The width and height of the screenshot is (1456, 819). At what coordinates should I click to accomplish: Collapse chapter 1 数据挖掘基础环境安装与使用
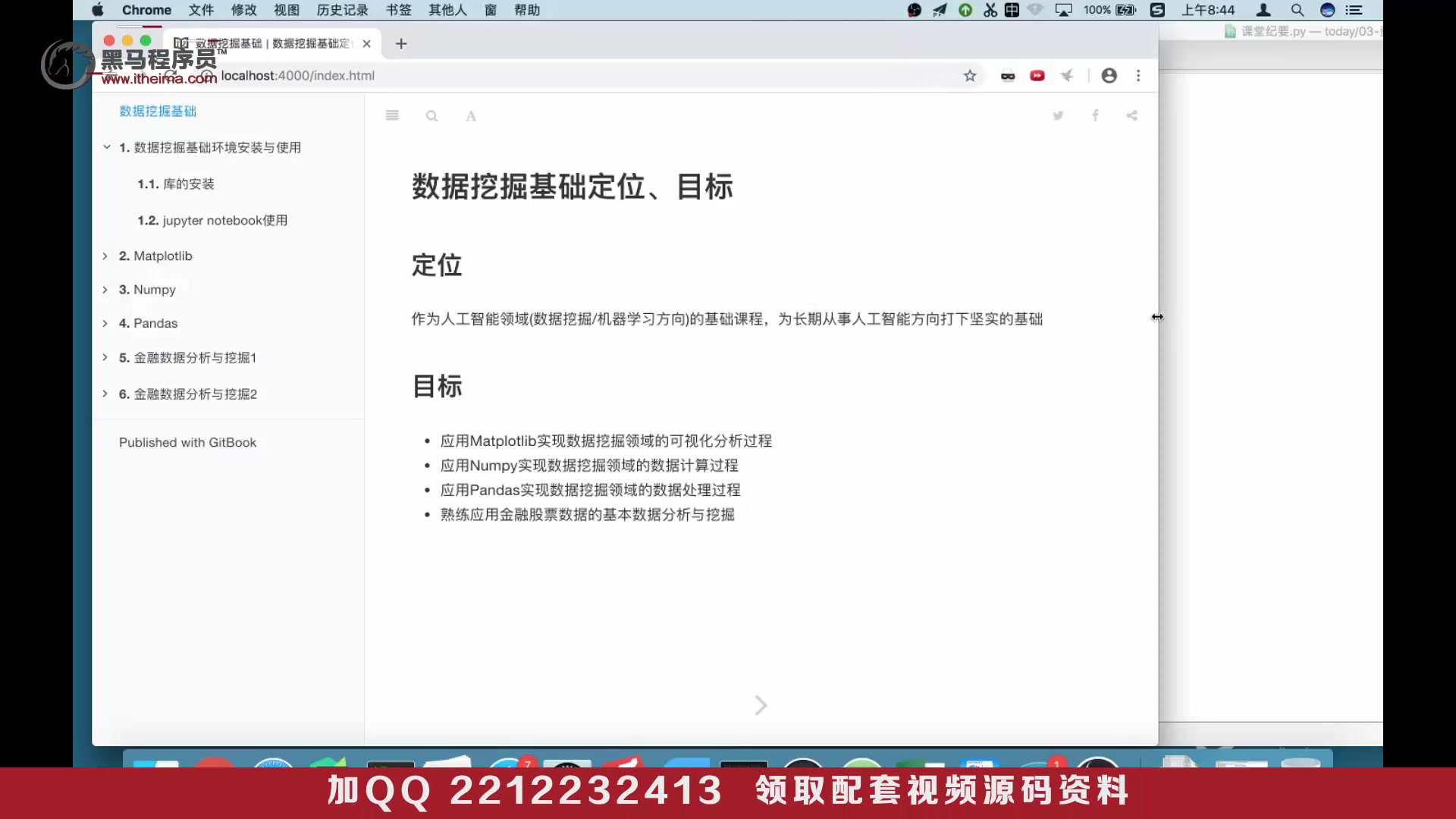[x=107, y=147]
